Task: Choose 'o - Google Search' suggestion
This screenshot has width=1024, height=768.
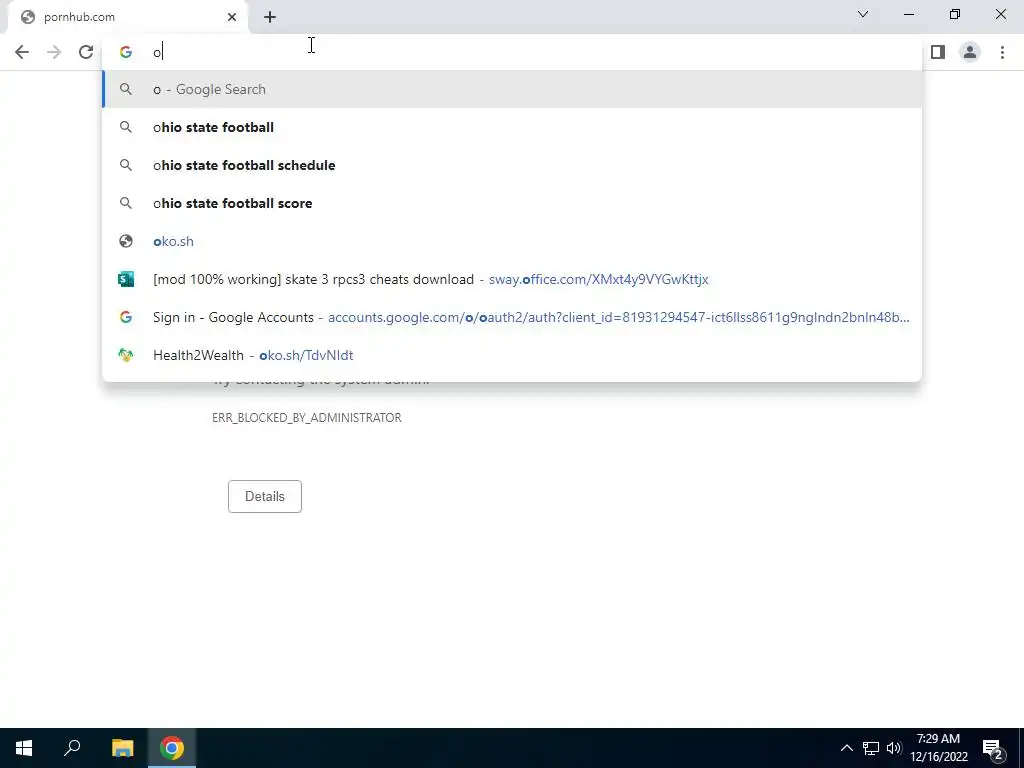Action: pos(512,89)
